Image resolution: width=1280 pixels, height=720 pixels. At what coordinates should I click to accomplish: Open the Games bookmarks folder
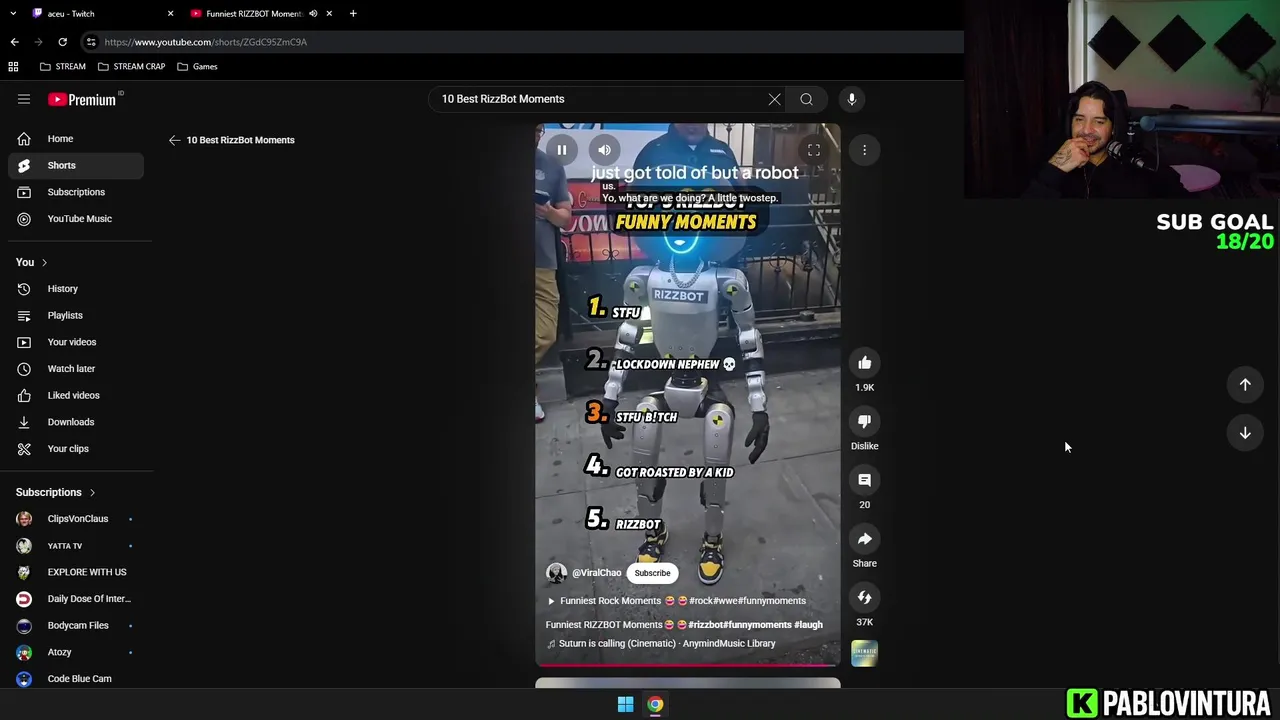[197, 67]
